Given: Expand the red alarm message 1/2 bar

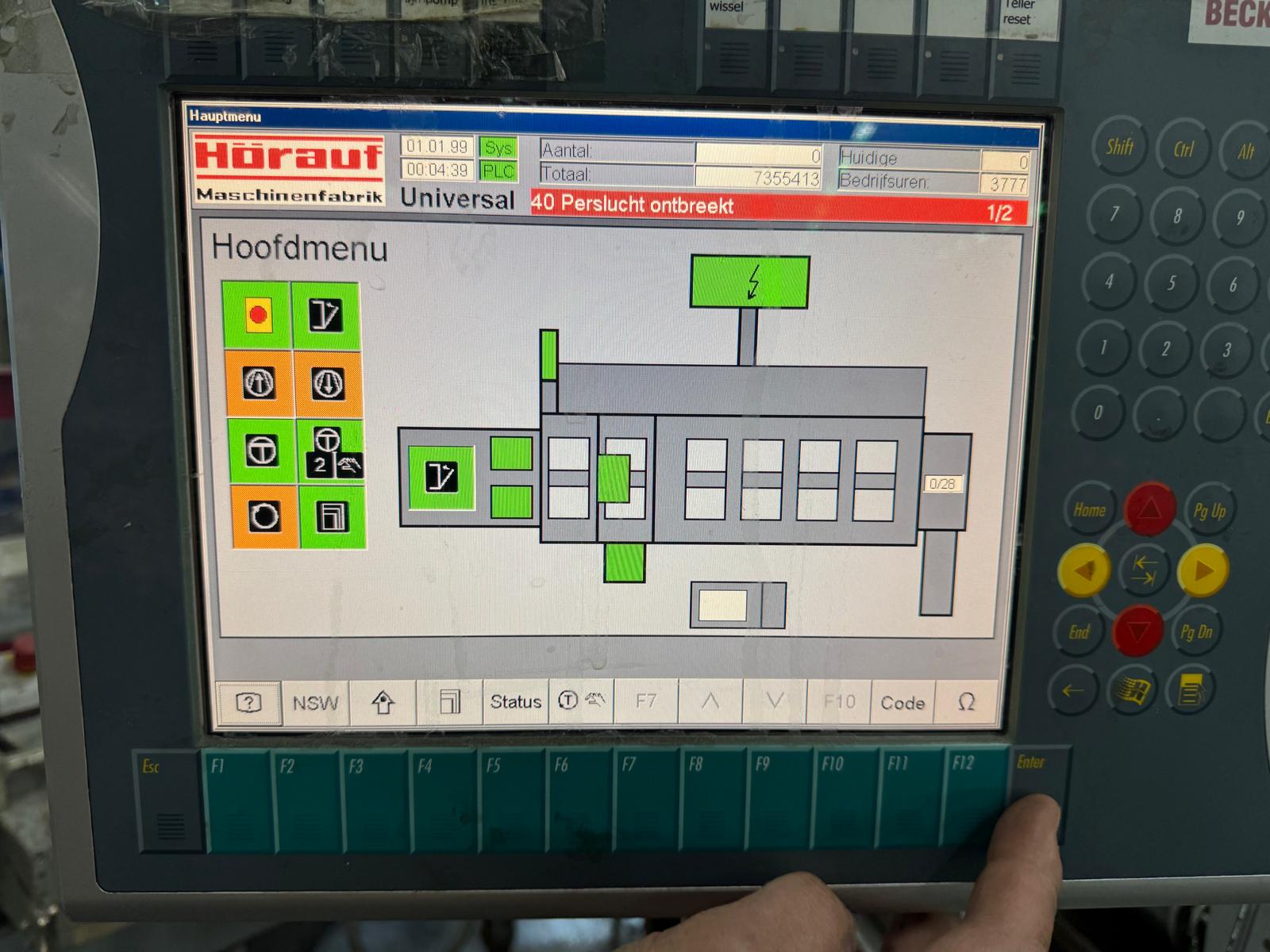Looking at the screenshot, I should tap(778, 208).
